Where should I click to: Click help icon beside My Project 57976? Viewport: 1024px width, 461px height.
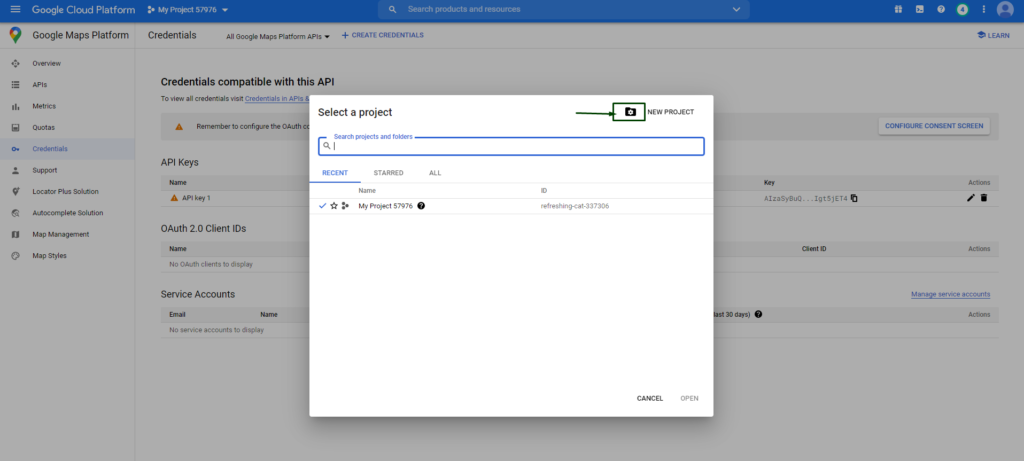point(421,205)
